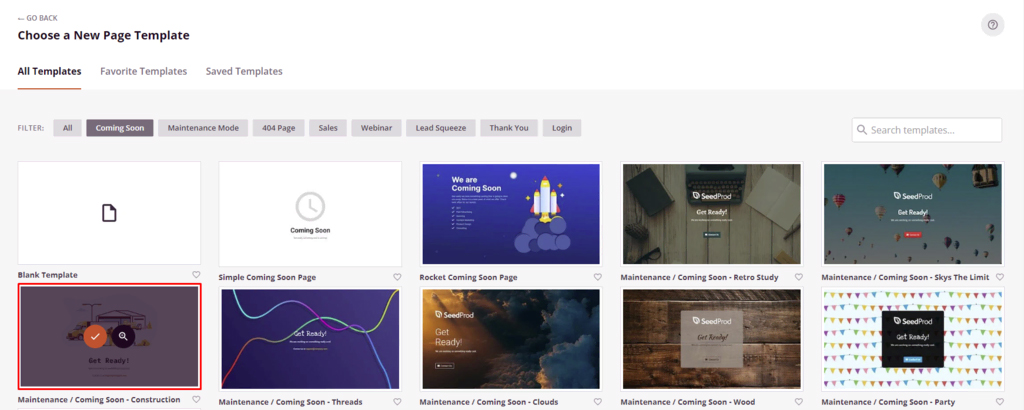Choose Construction template with orange checkmark
Viewport: 1024px width, 410px height.
click(x=95, y=336)
